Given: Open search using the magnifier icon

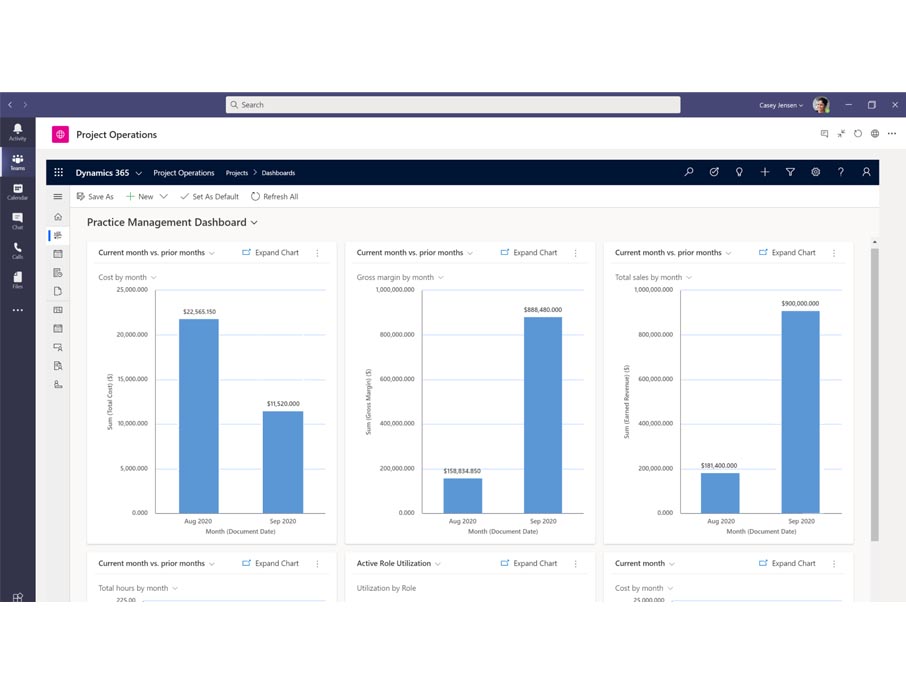Looking at the screenshot, I should click(x=690, y=172).
